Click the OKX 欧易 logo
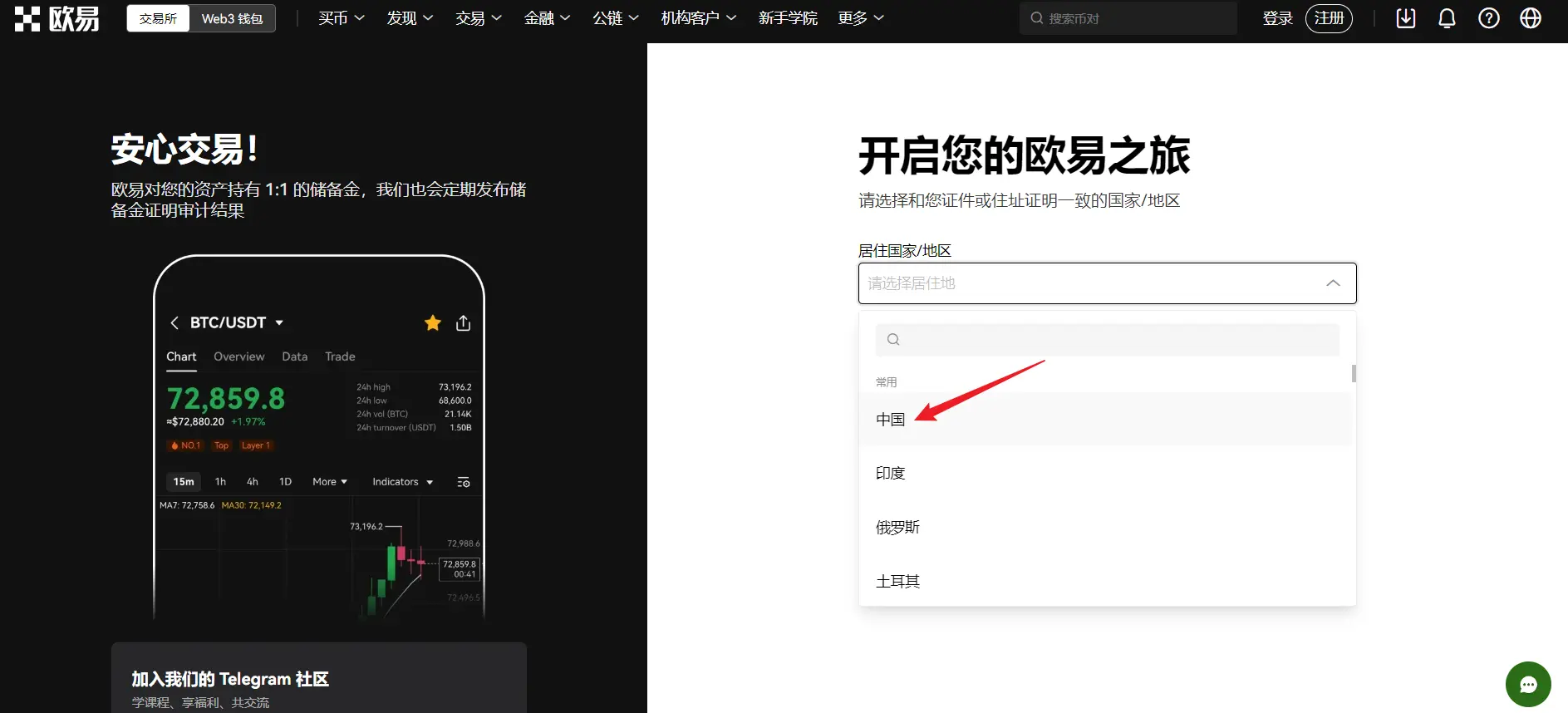1568x713 pixels. (57, 18)
